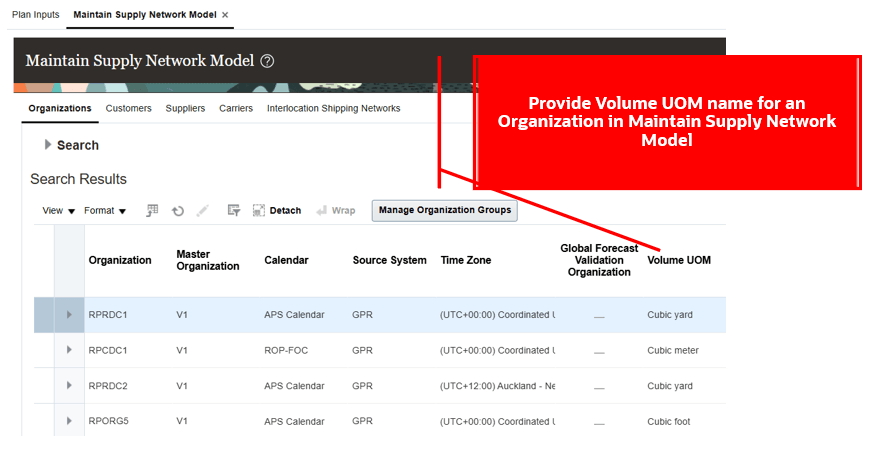
Task: Select the RPORG5 organization cell
Action: [x=108, y=421]
